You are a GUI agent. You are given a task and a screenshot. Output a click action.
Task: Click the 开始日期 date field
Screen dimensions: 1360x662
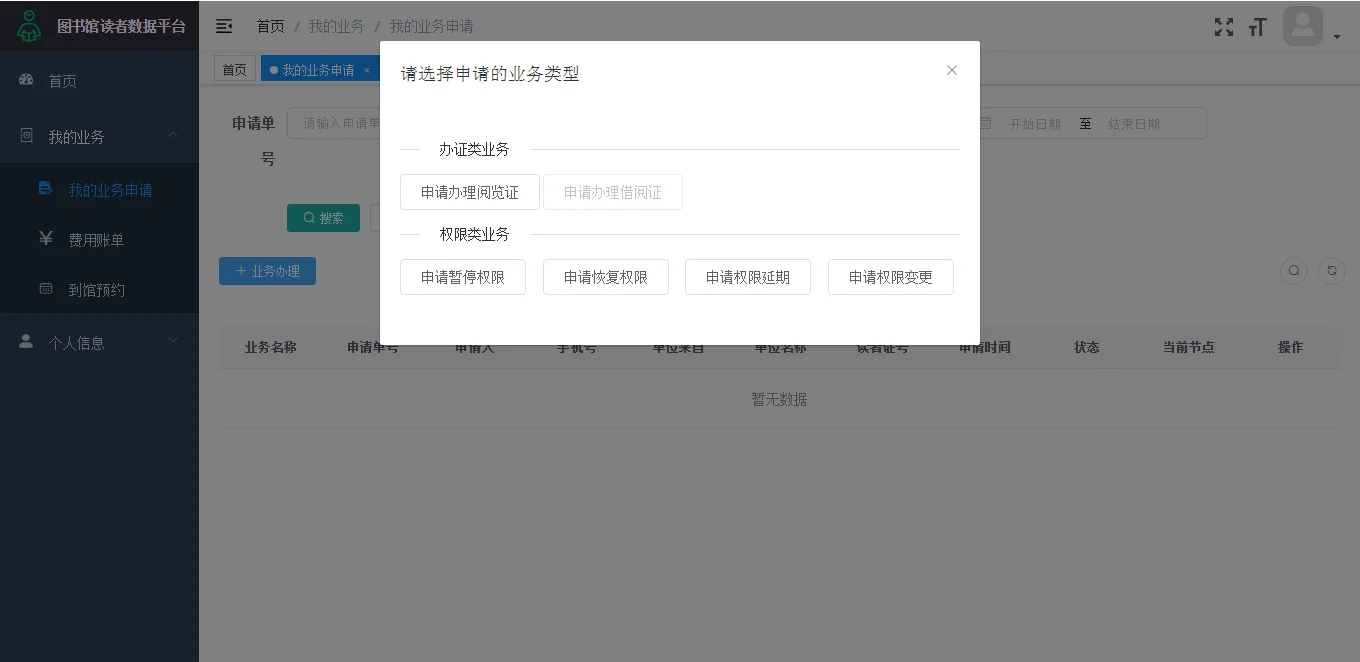click(x=1035, y=124)
